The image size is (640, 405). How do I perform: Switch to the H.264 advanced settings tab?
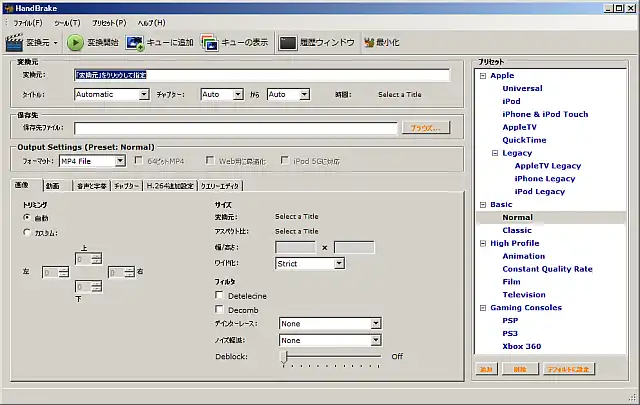(170, 186)
